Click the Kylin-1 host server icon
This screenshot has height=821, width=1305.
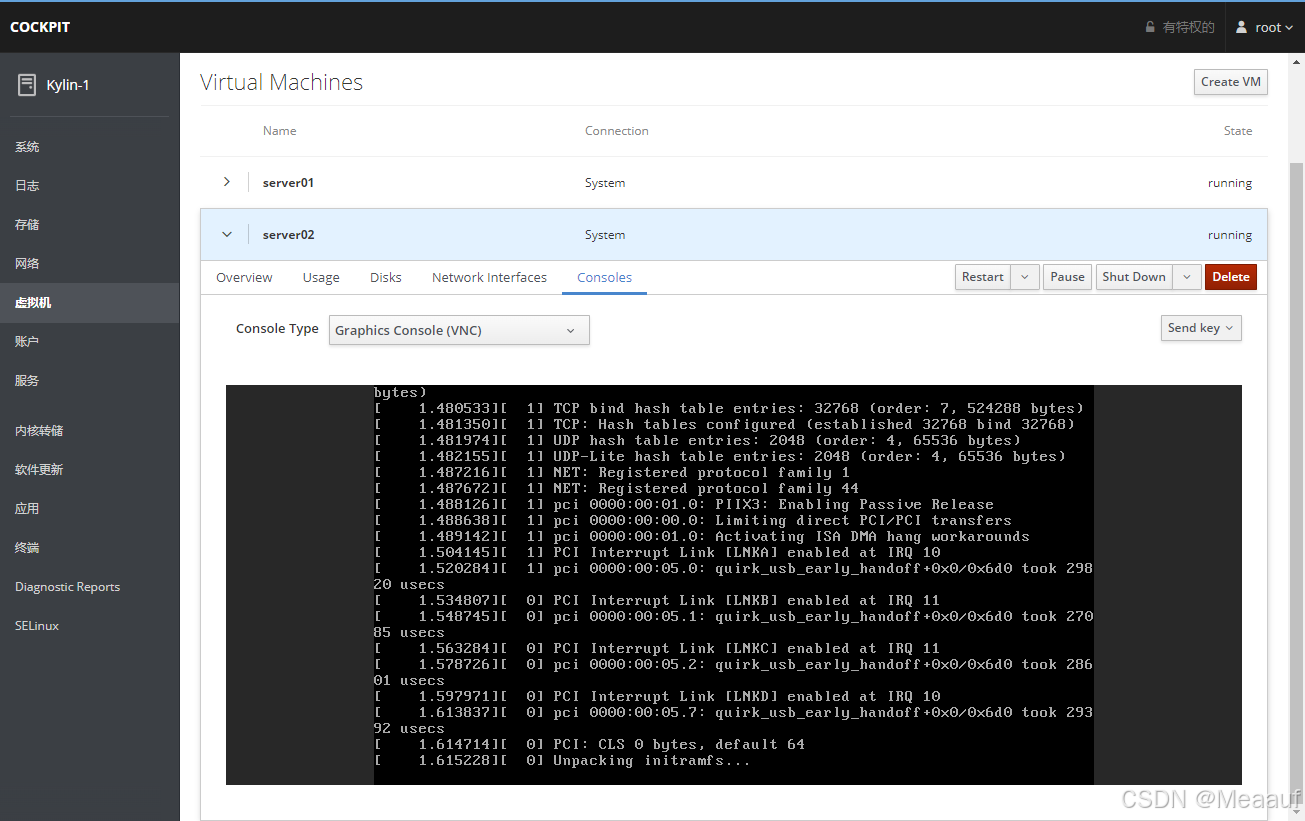click(x=27, y=85)
